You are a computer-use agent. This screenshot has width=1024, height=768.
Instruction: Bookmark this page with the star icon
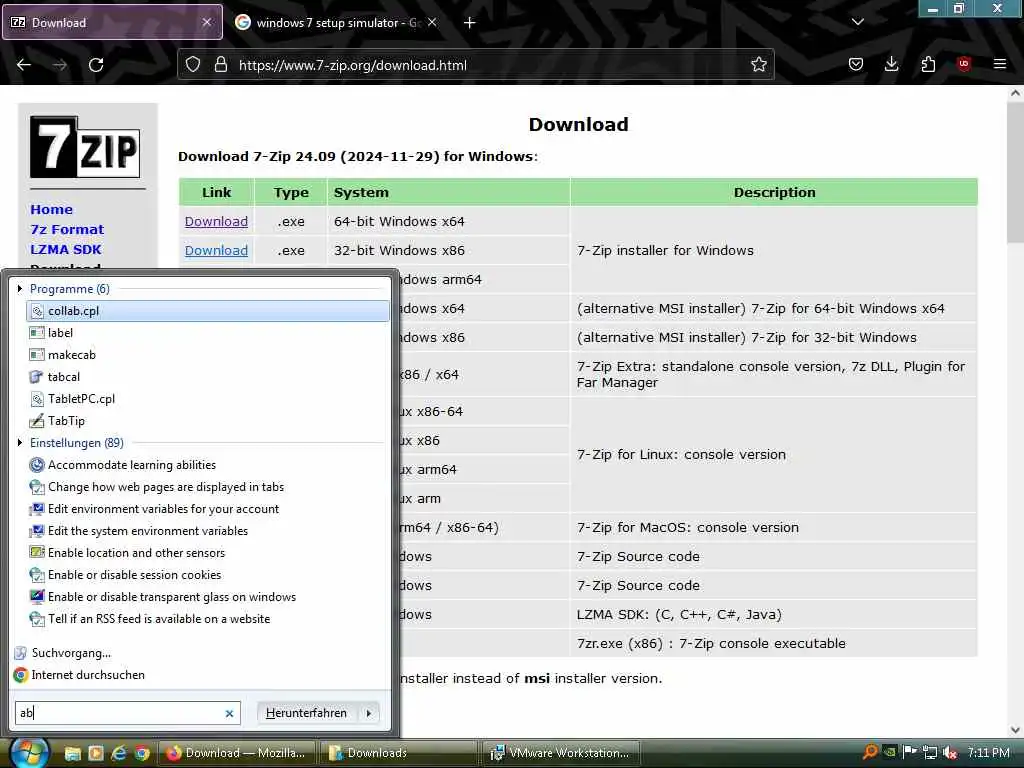pos(758,65)
